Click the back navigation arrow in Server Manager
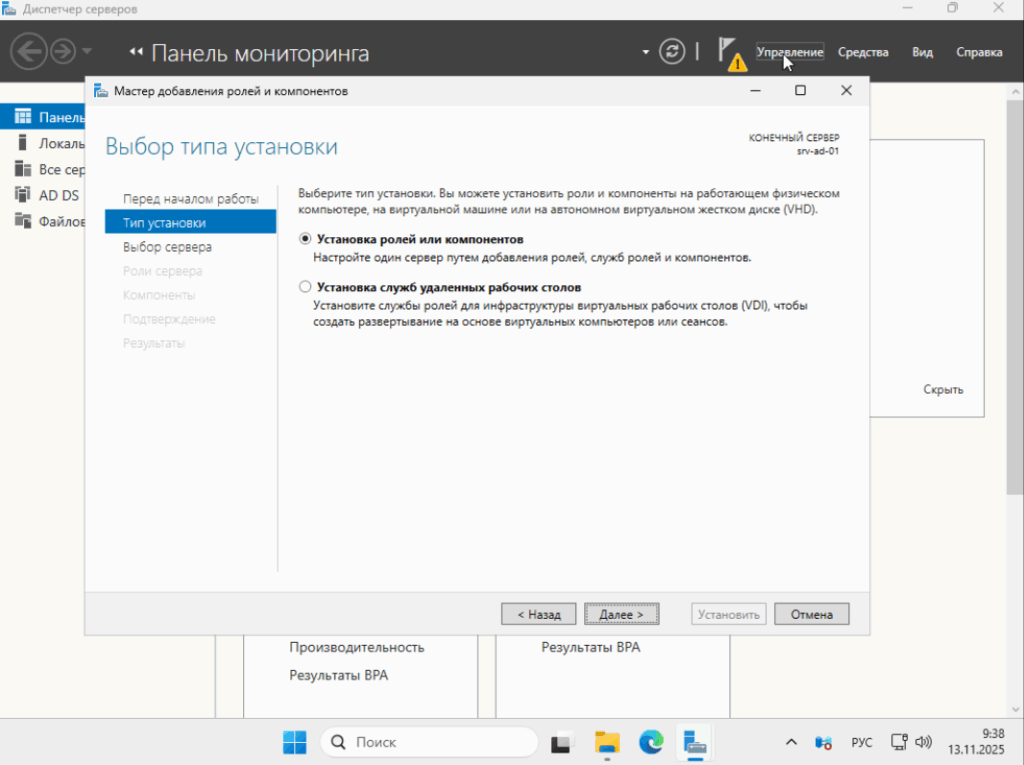 30,52
